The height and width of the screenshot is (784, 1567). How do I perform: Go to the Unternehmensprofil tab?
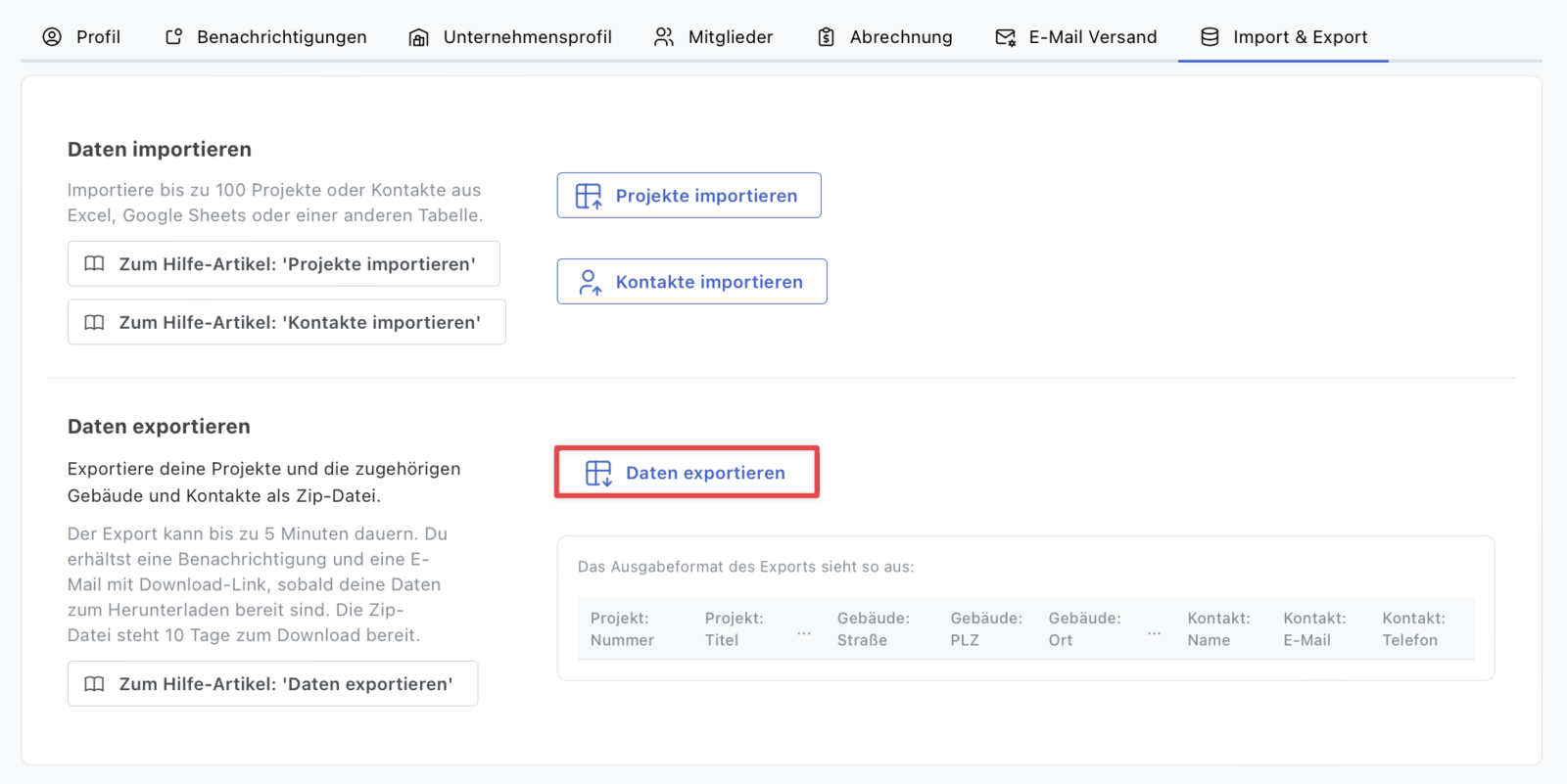tap(527, 37)
